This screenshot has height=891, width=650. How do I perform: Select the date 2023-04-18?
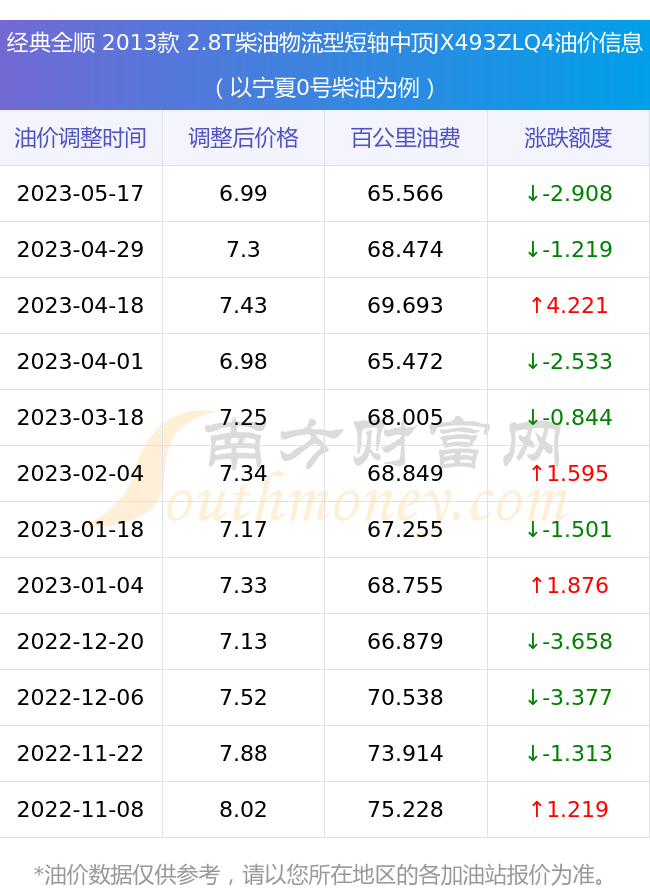81,305
